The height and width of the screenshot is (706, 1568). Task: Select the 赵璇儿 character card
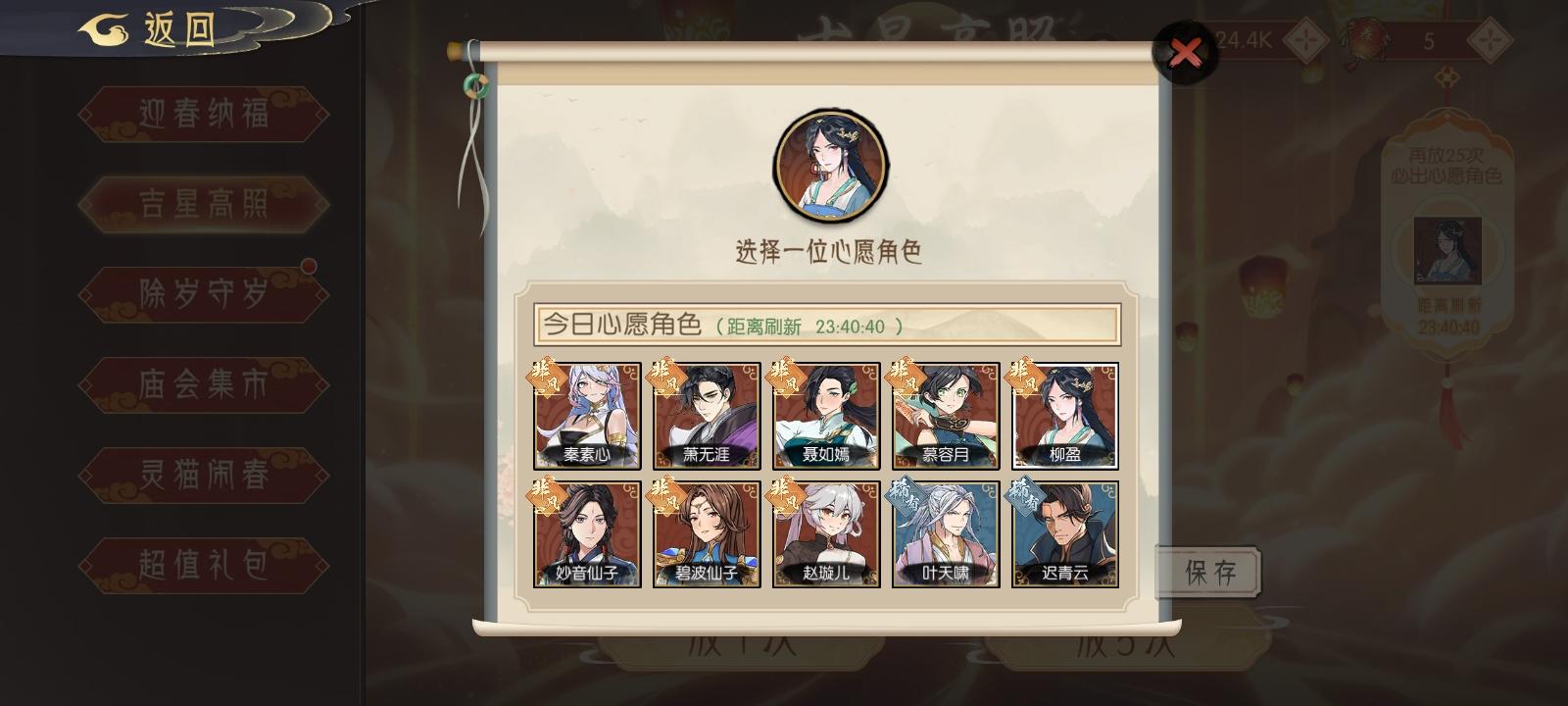(x=826, y=534)
